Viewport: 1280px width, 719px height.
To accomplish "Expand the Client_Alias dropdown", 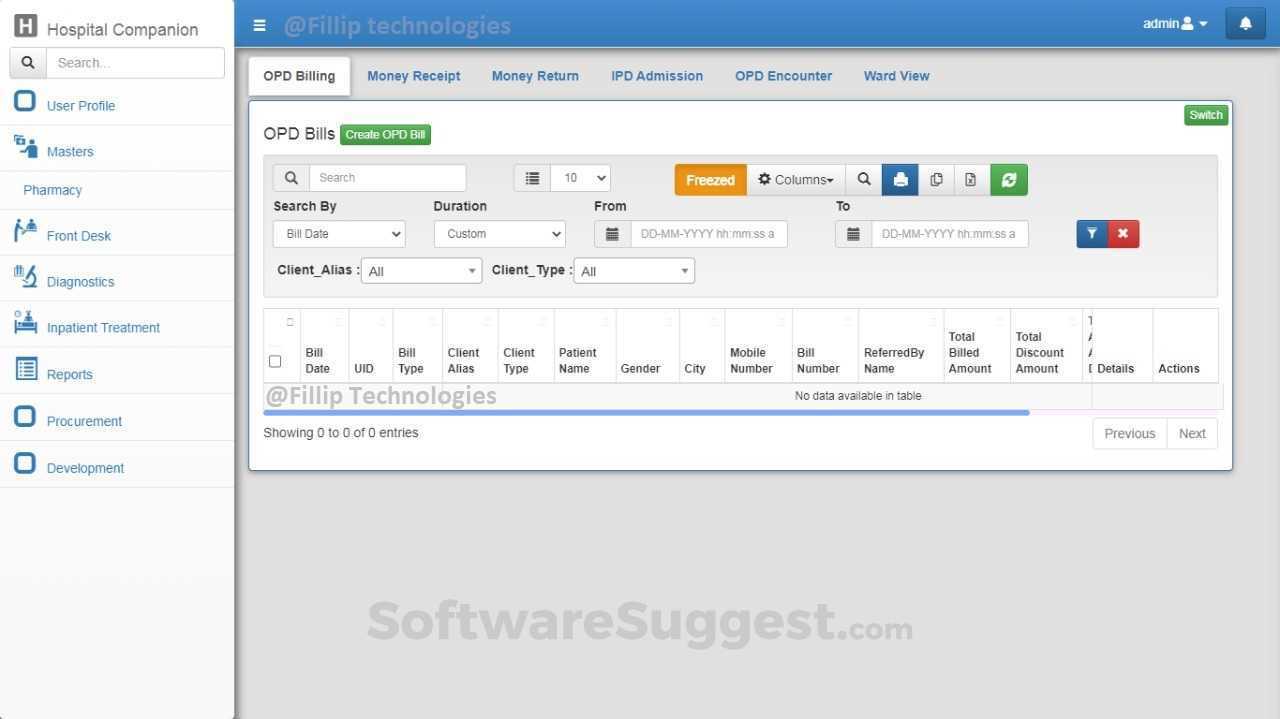I will coord(420,270).
